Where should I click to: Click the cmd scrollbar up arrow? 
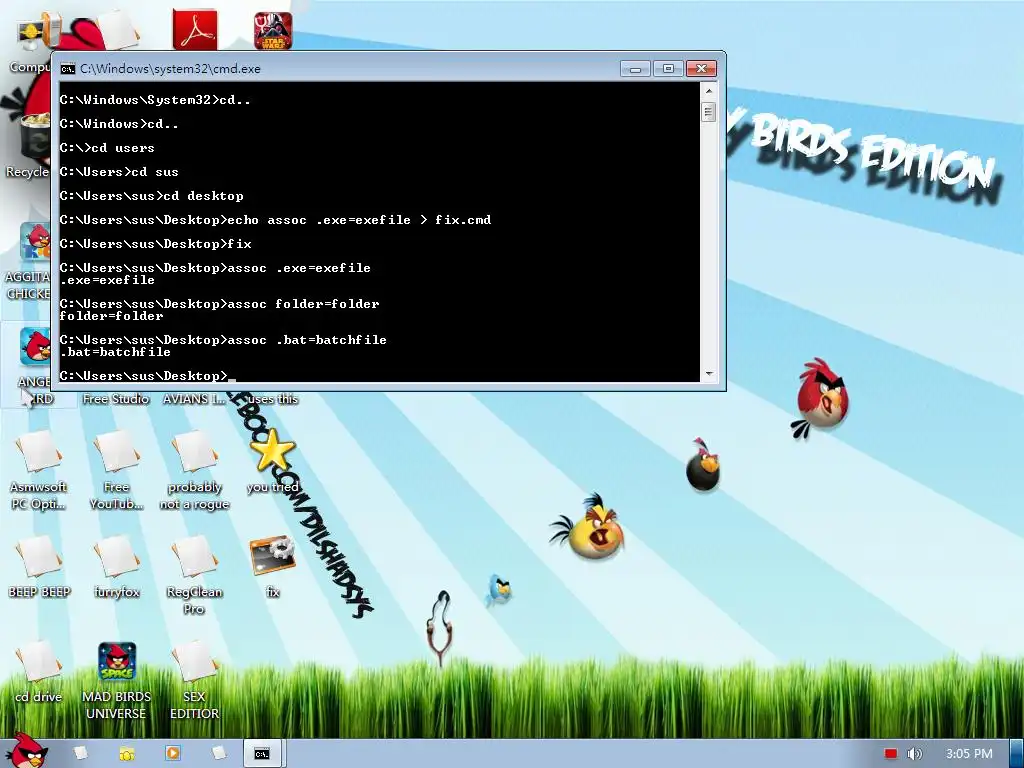709,90
